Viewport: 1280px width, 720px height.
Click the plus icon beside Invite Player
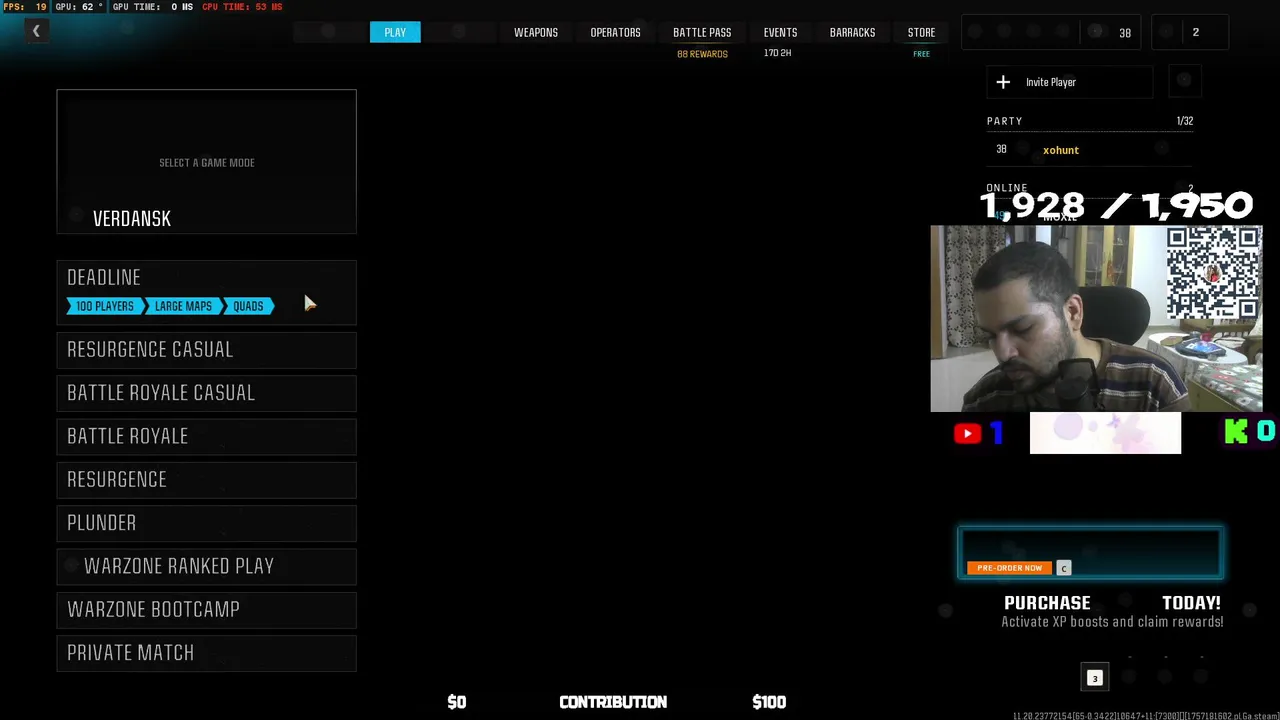click(1003, 82)
